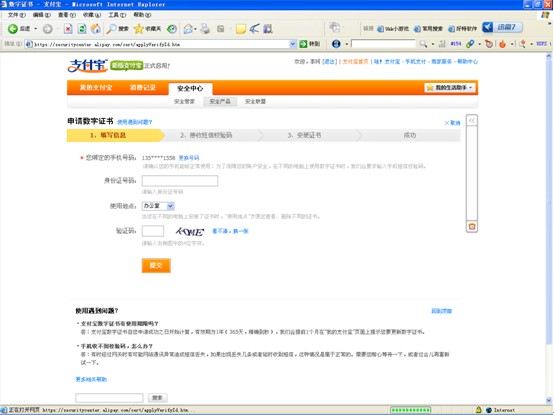
Task: Open the Edit menu
Action: [42, 15]
